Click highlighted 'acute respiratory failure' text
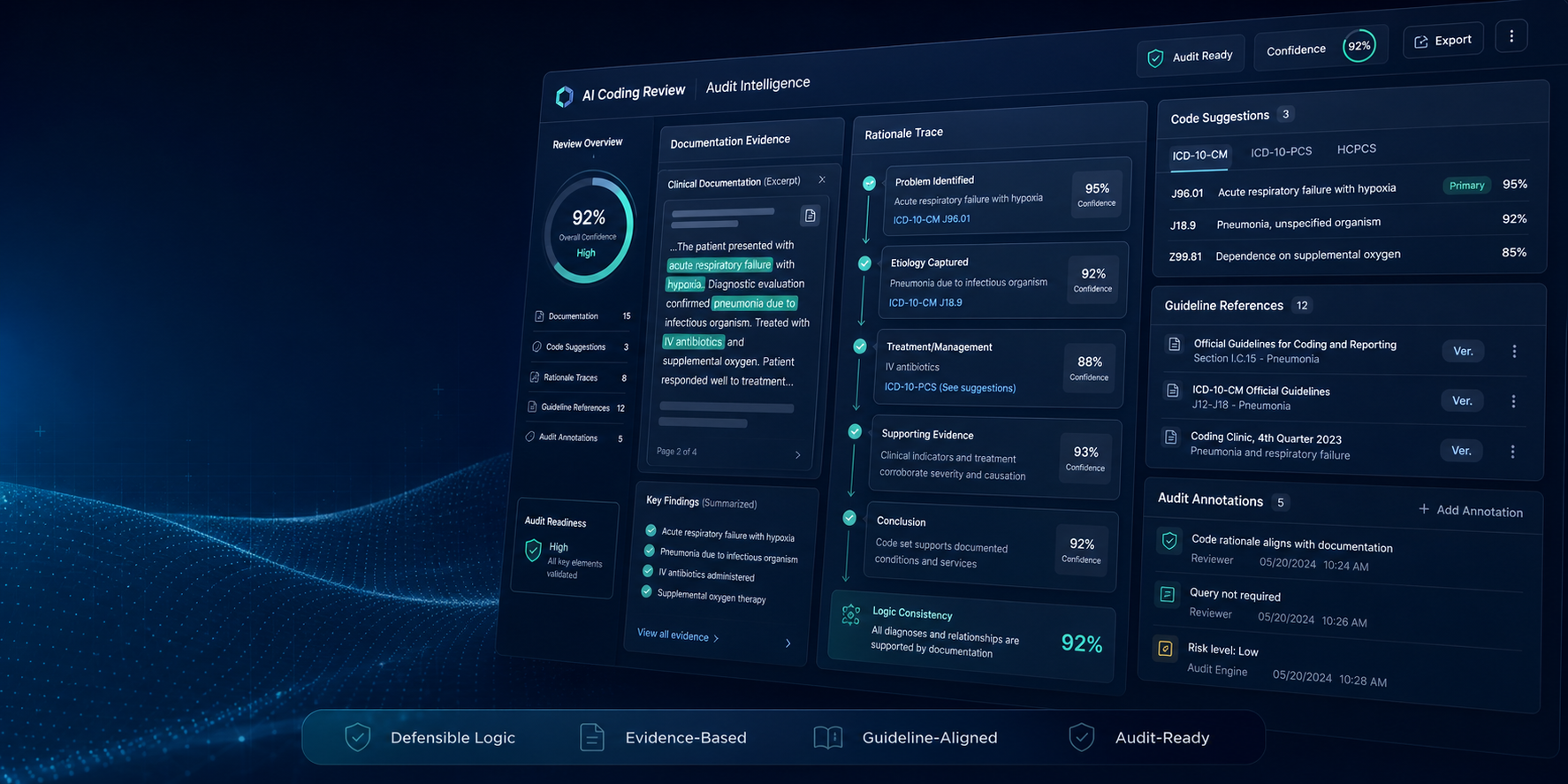This screenshot has width=1568, height=784. (x=719, y=264)
